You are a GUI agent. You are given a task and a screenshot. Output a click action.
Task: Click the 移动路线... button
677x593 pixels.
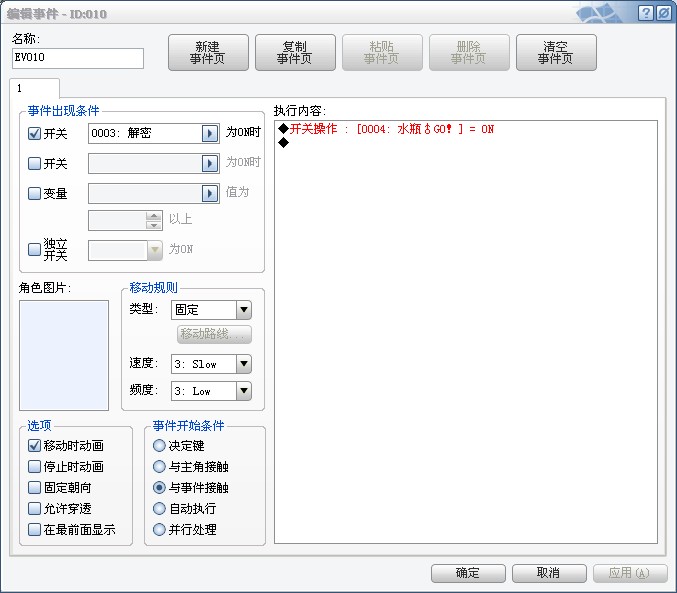[x=214, y=334]
